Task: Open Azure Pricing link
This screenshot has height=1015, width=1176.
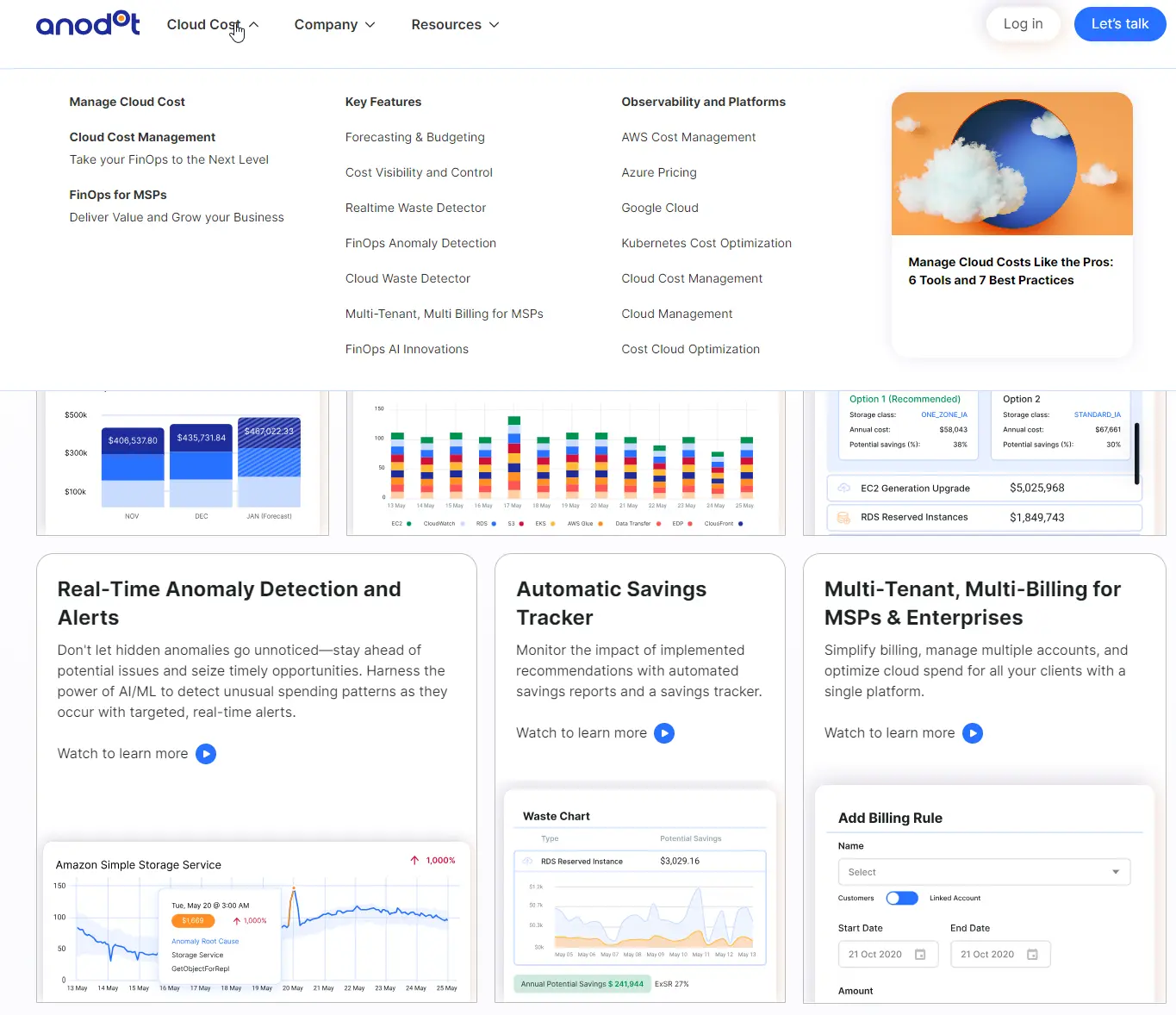Action: pyautogui.click(x=659, y=172)
